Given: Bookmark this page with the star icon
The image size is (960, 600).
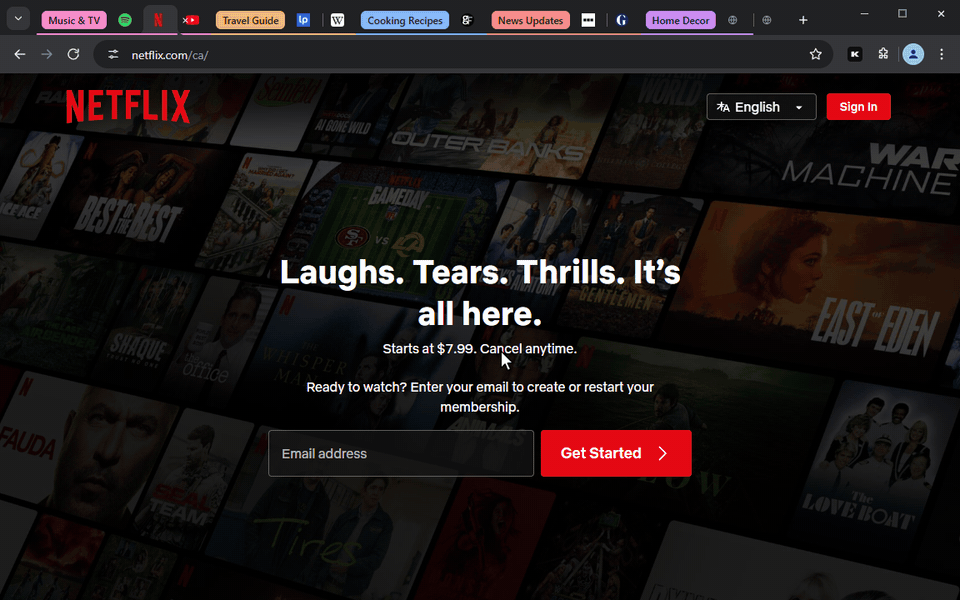Looking at the screenshot, I should click(816, 54).
